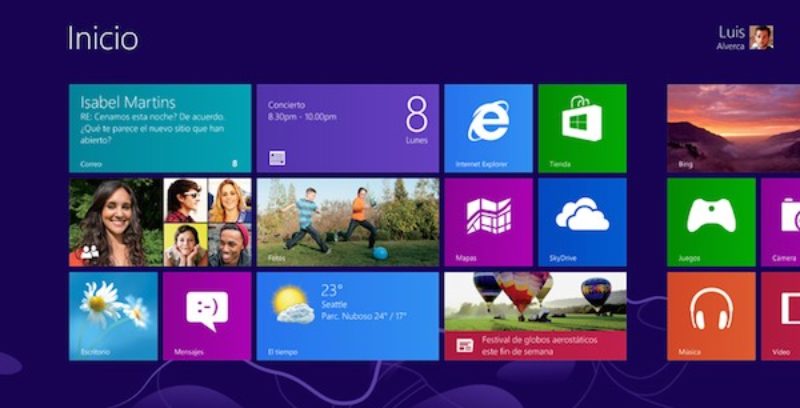Viewport: 800px width, 408px height.
Task: Click the people icon on contacts tile
Action: (90, 252)
